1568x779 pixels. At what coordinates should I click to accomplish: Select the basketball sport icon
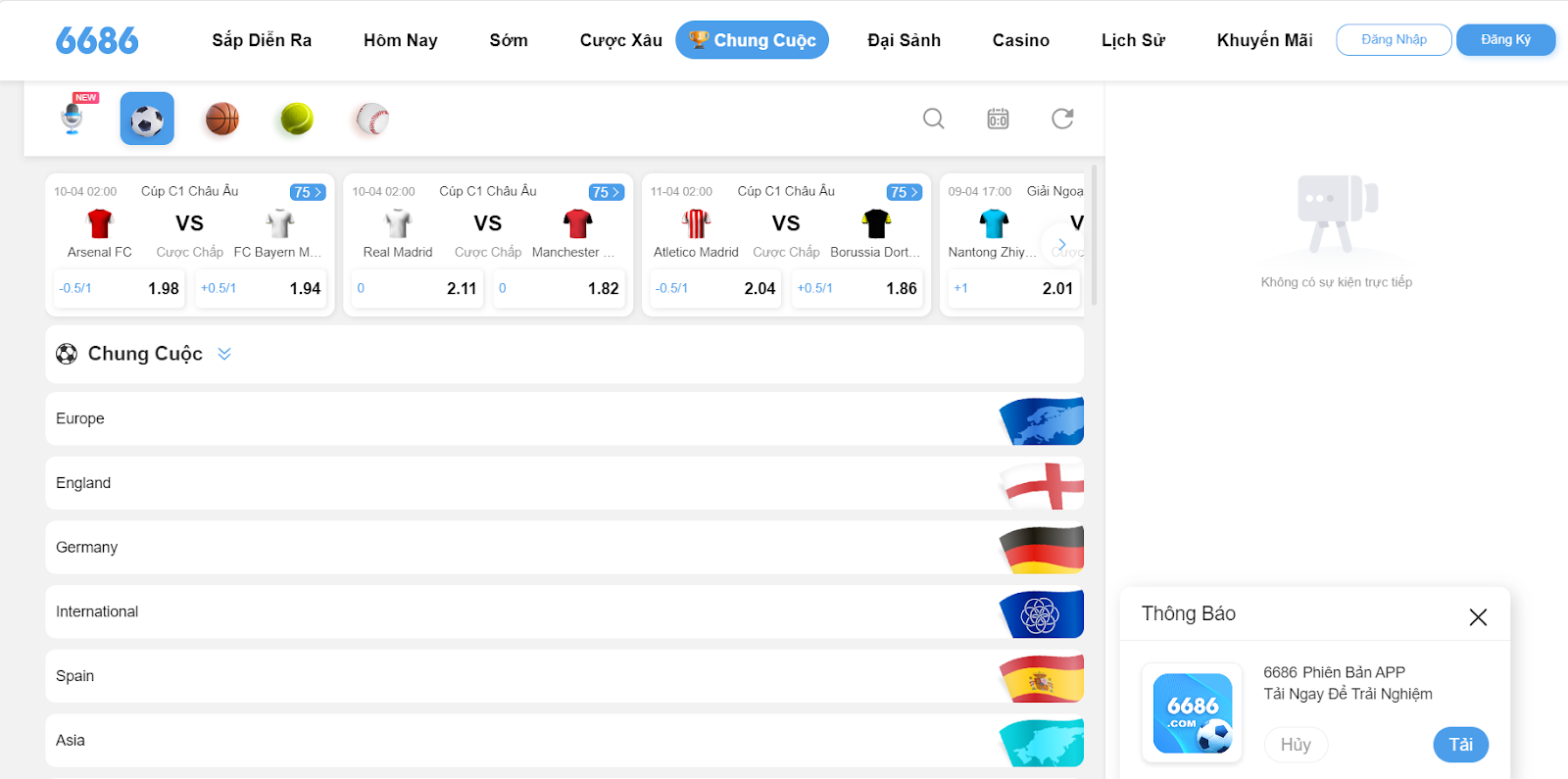click(x=222, y=119)
